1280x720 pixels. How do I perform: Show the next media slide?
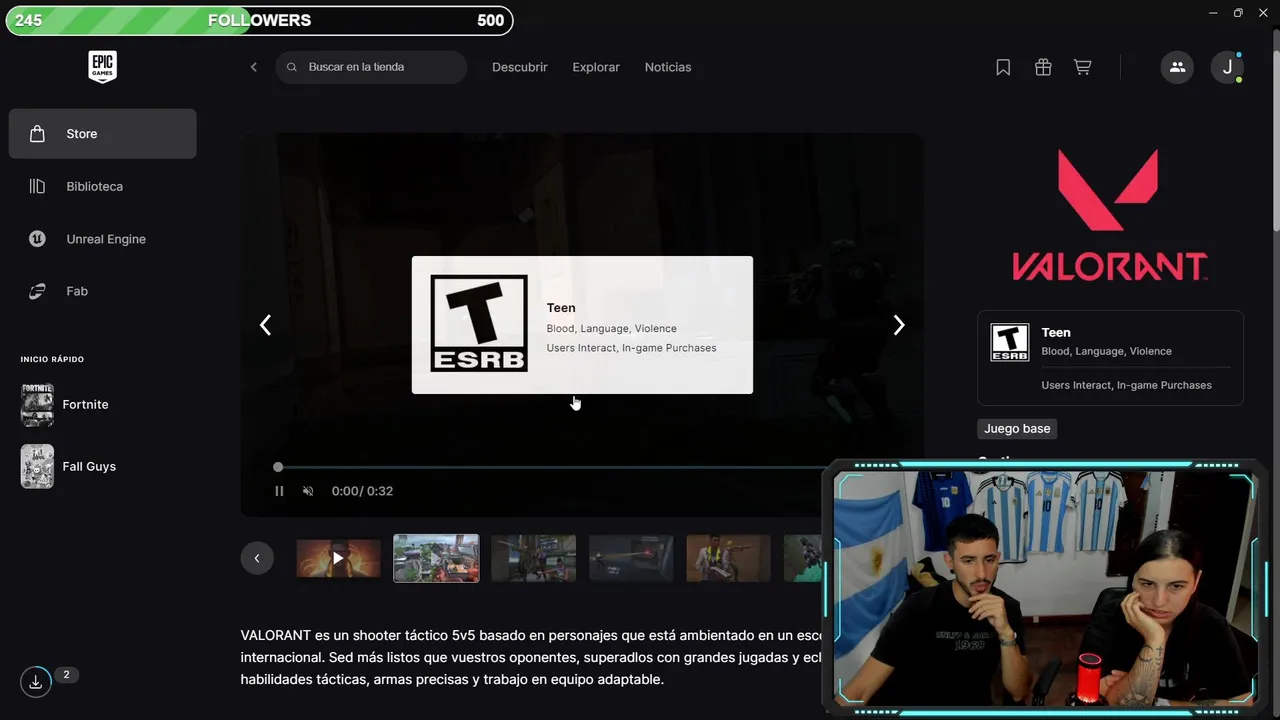[899, 325]
